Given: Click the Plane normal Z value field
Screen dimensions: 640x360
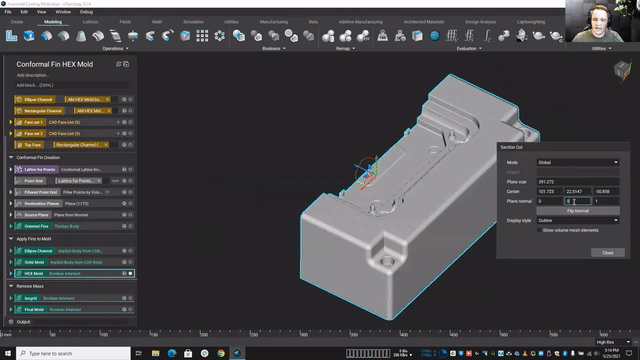Looking at the screenshot, I should point(606,201).
